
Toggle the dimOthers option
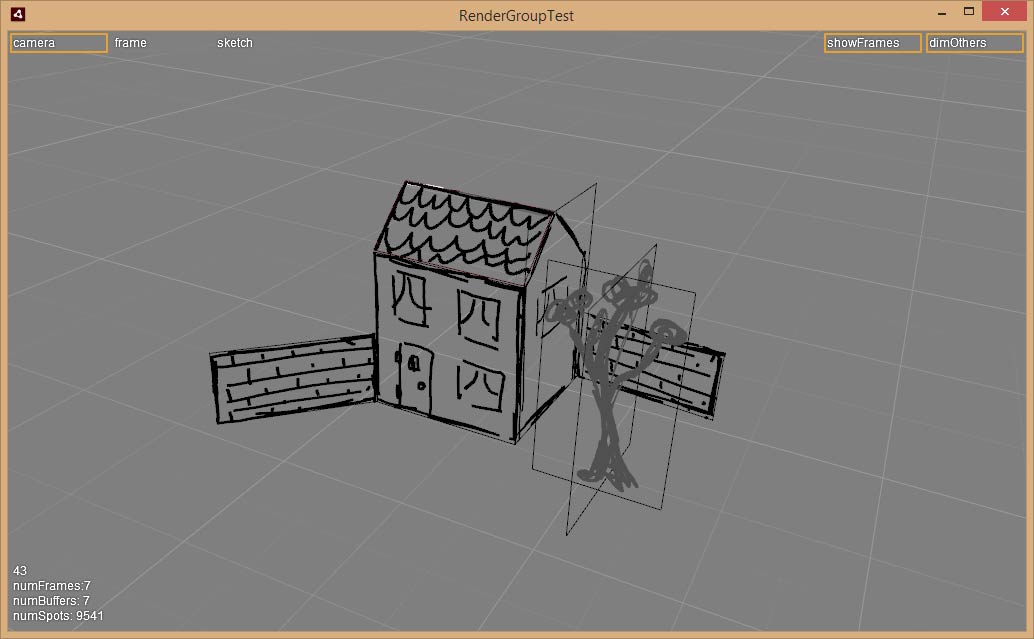(x=974, y=43)
